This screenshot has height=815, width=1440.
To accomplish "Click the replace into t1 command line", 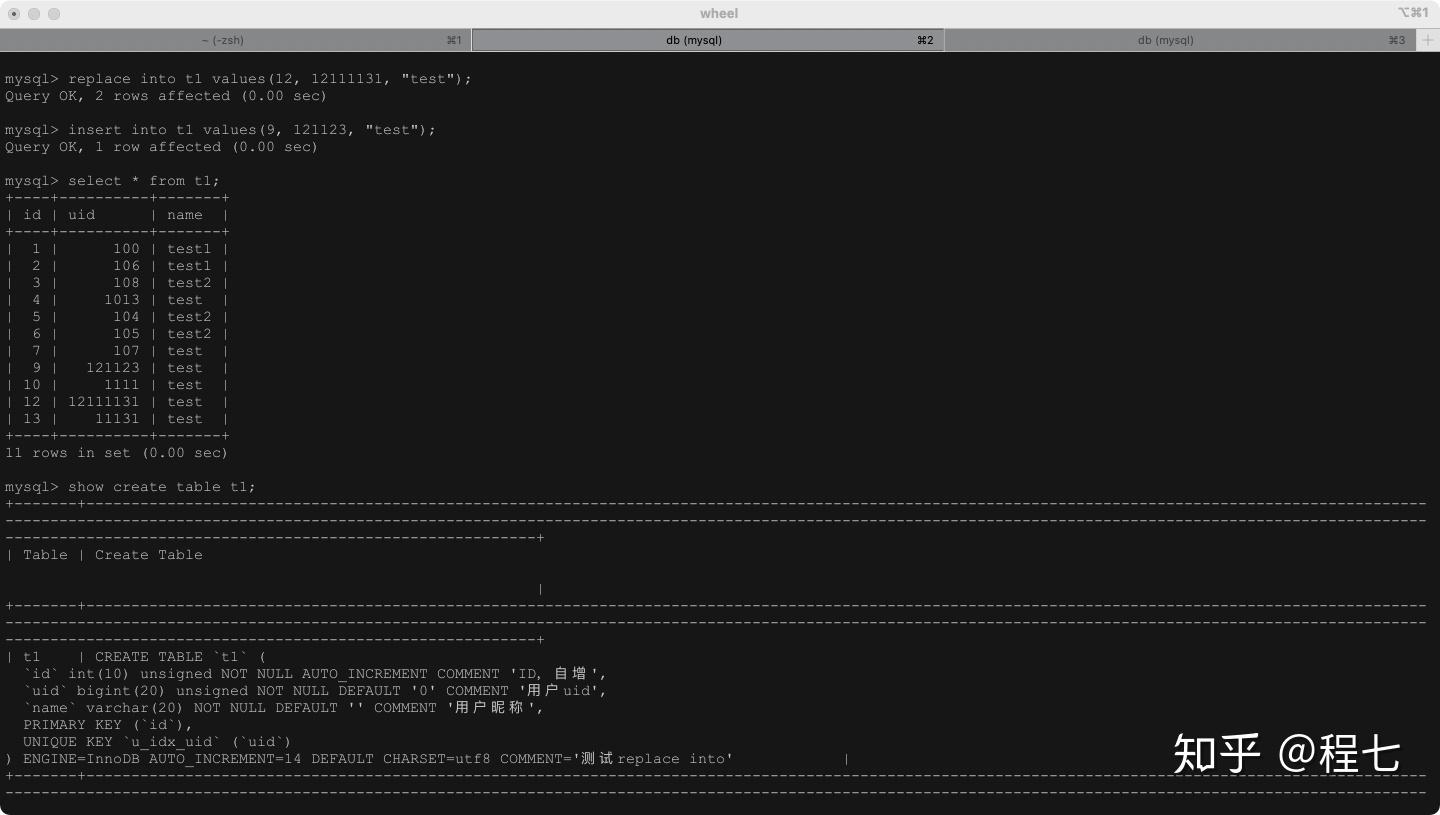I will [x=238, y=79].
